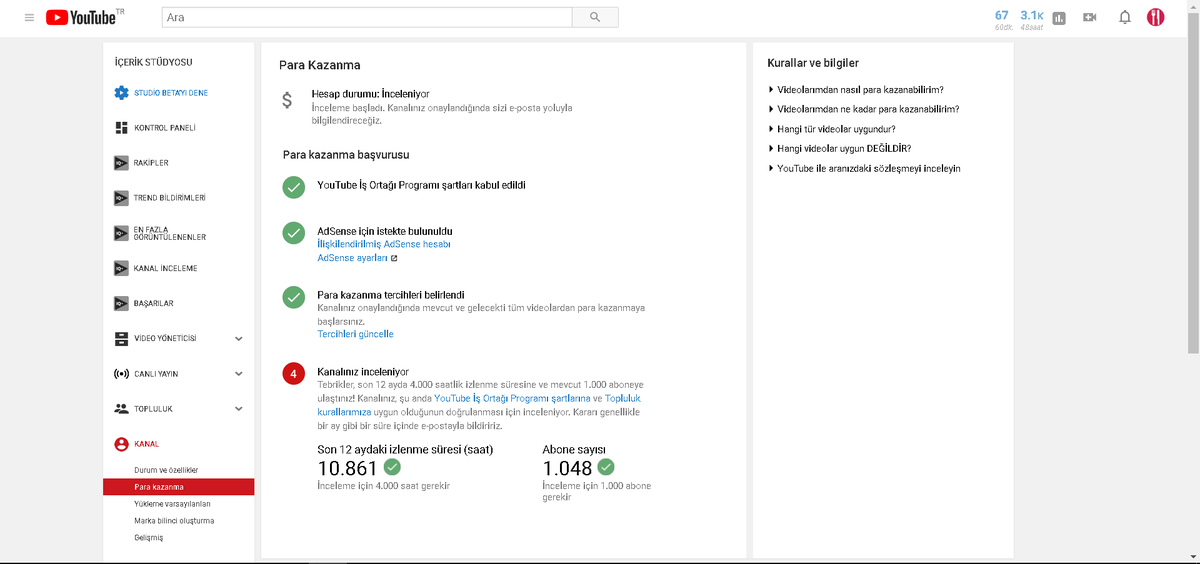Click the Rakipler sidebar icon
Viewport: 1200px width, 564px height.
pyautogui.click(x=121, y=163)
